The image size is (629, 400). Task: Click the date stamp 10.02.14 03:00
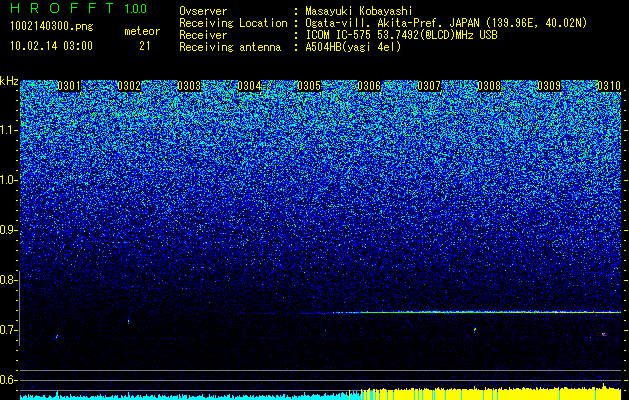pos(51,46)
